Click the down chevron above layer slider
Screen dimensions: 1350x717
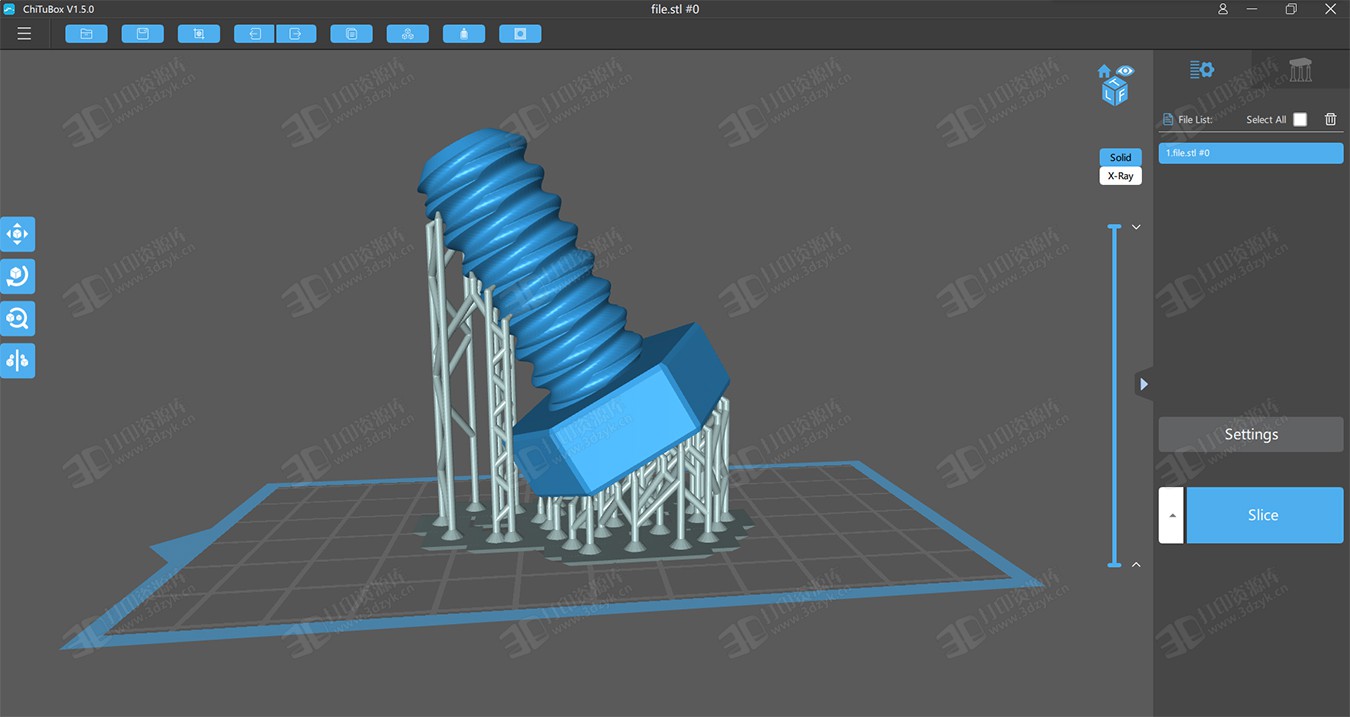tap(1136, 227)
